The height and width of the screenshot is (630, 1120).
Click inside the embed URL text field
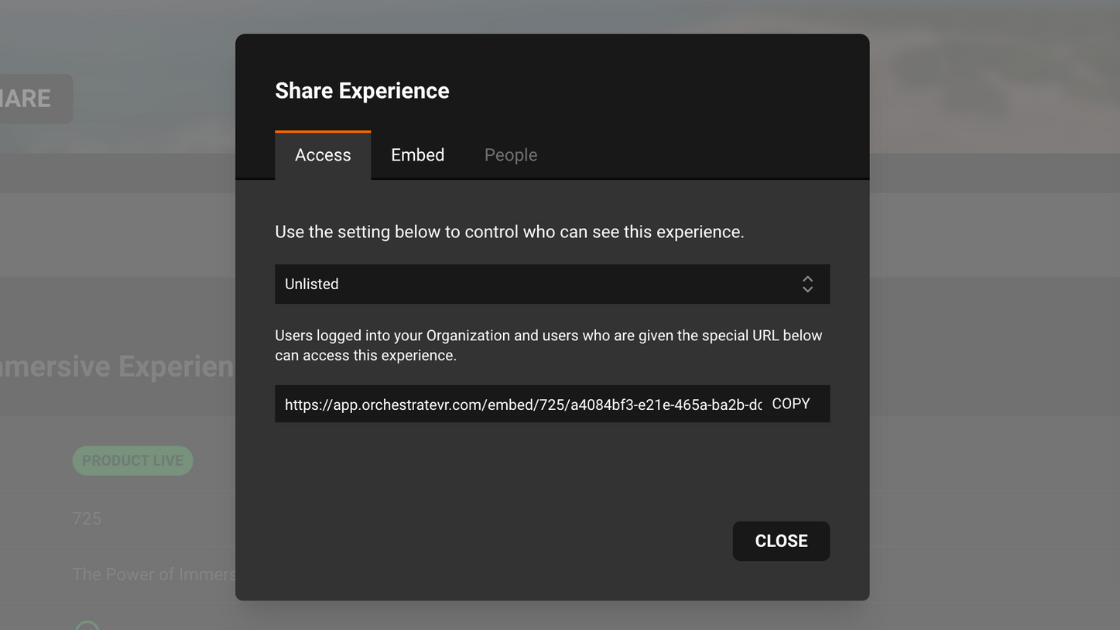point(520,404)
